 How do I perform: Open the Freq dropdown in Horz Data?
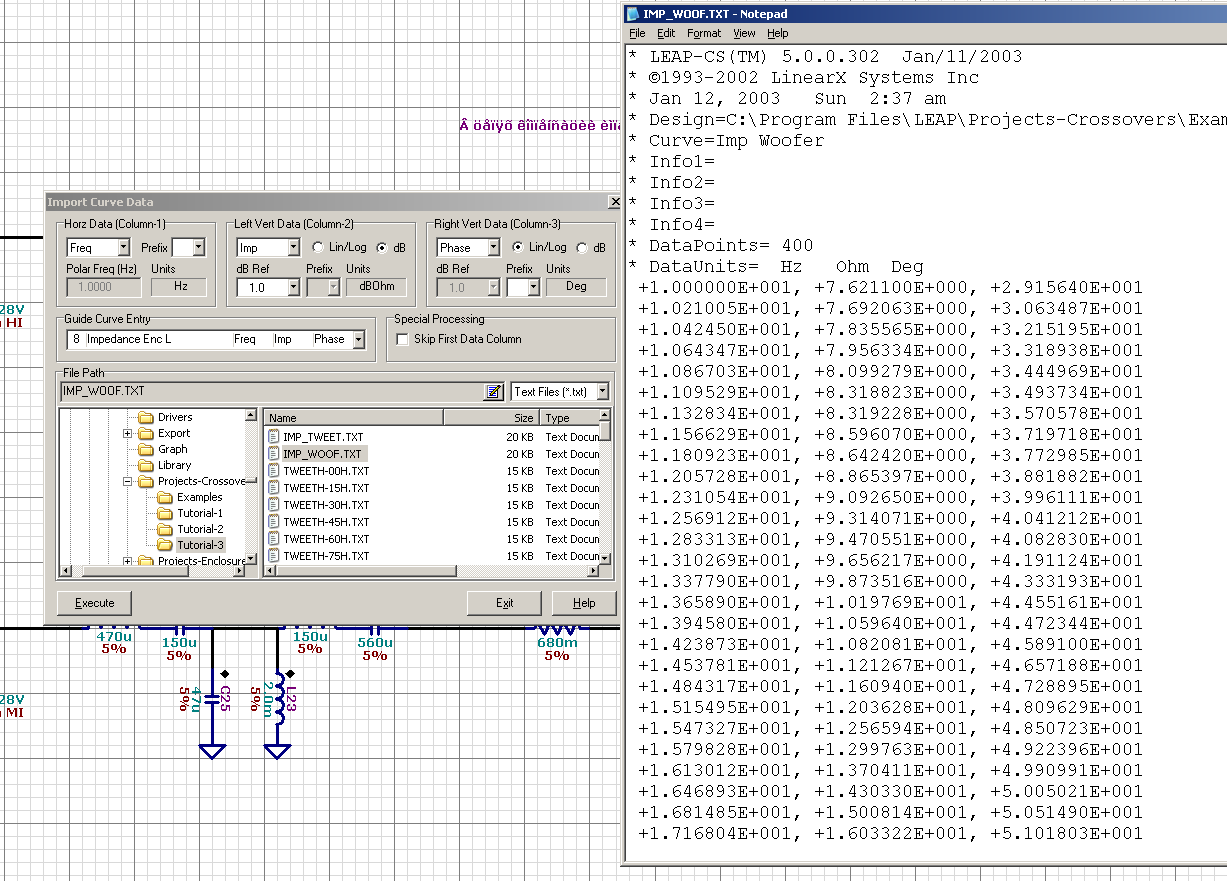tap(123, 247)
